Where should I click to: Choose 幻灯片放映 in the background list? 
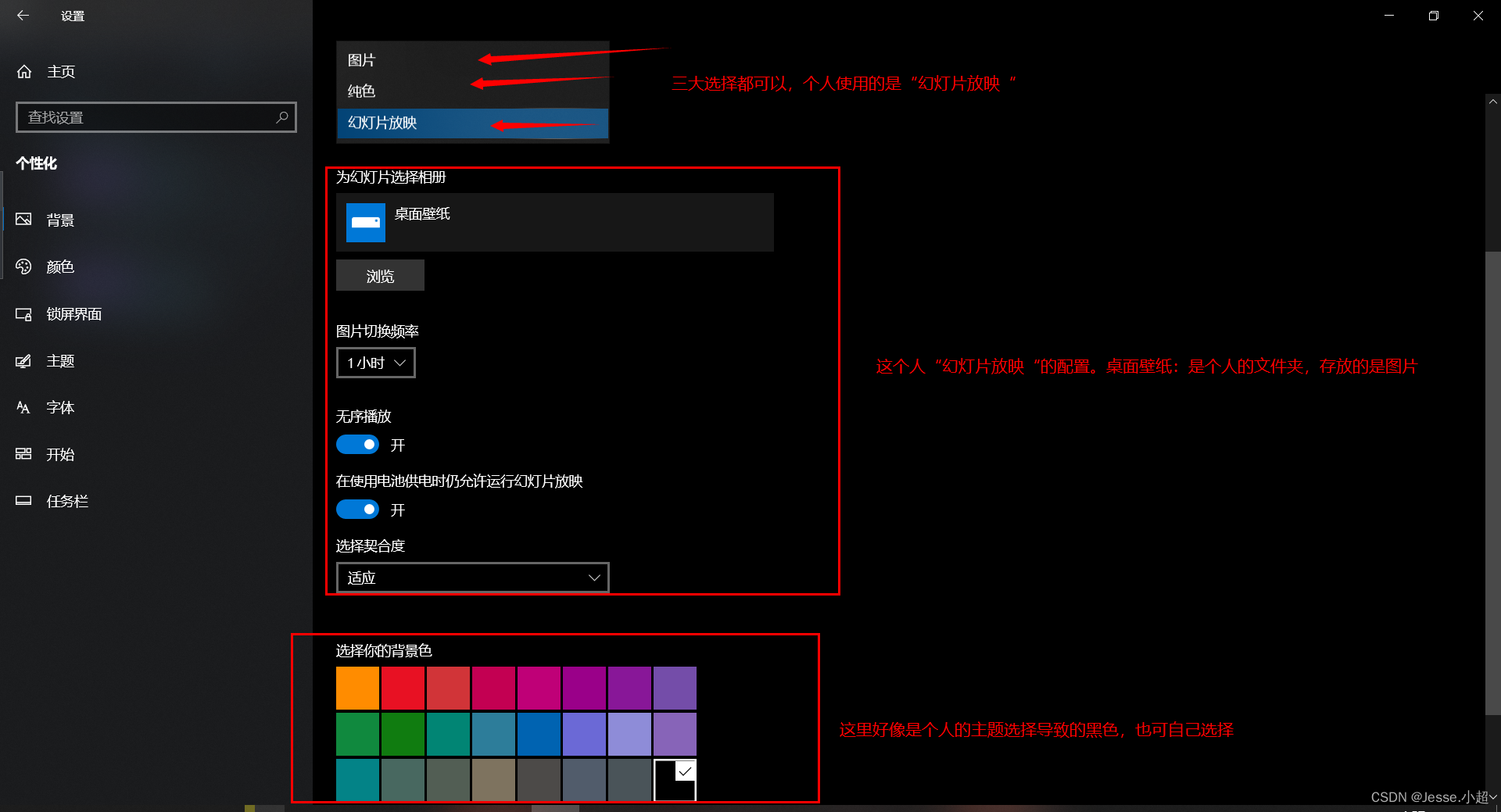point(473,123)
